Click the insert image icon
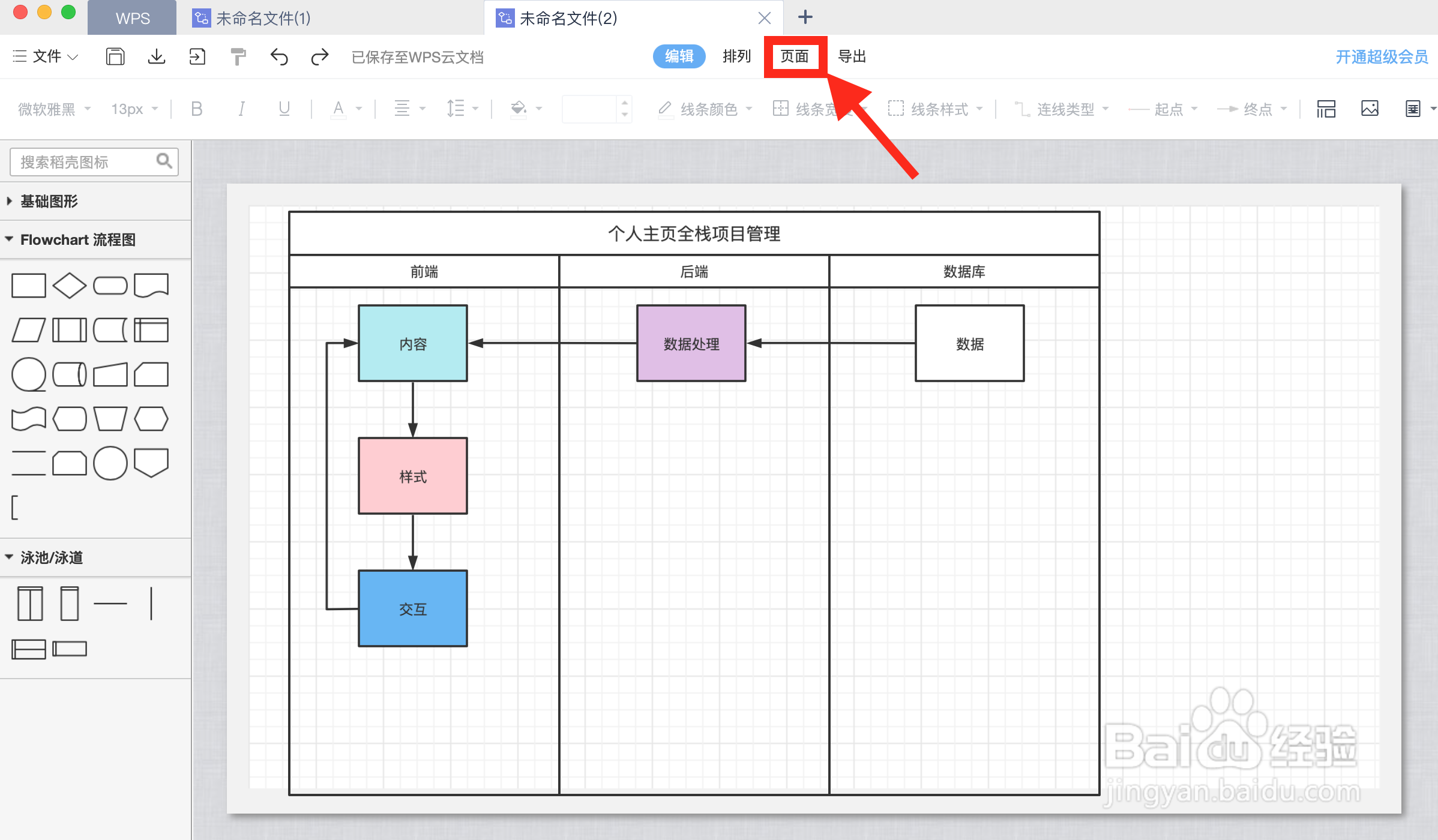 point(1370,109)
